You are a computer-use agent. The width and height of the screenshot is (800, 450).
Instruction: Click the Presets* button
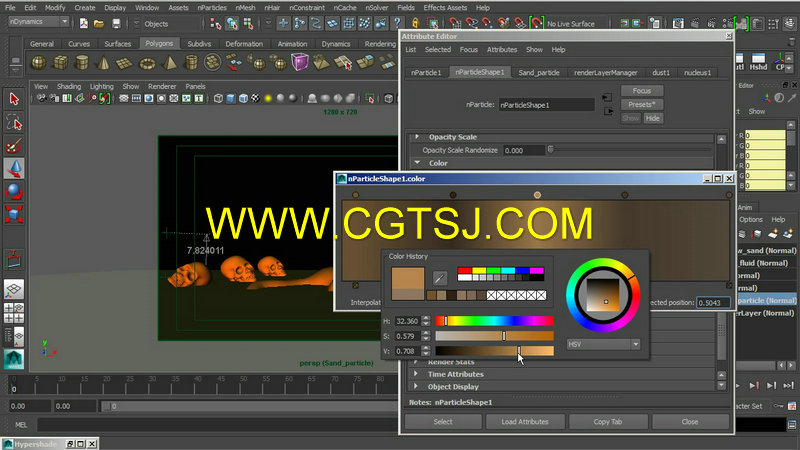coord(642,104)
